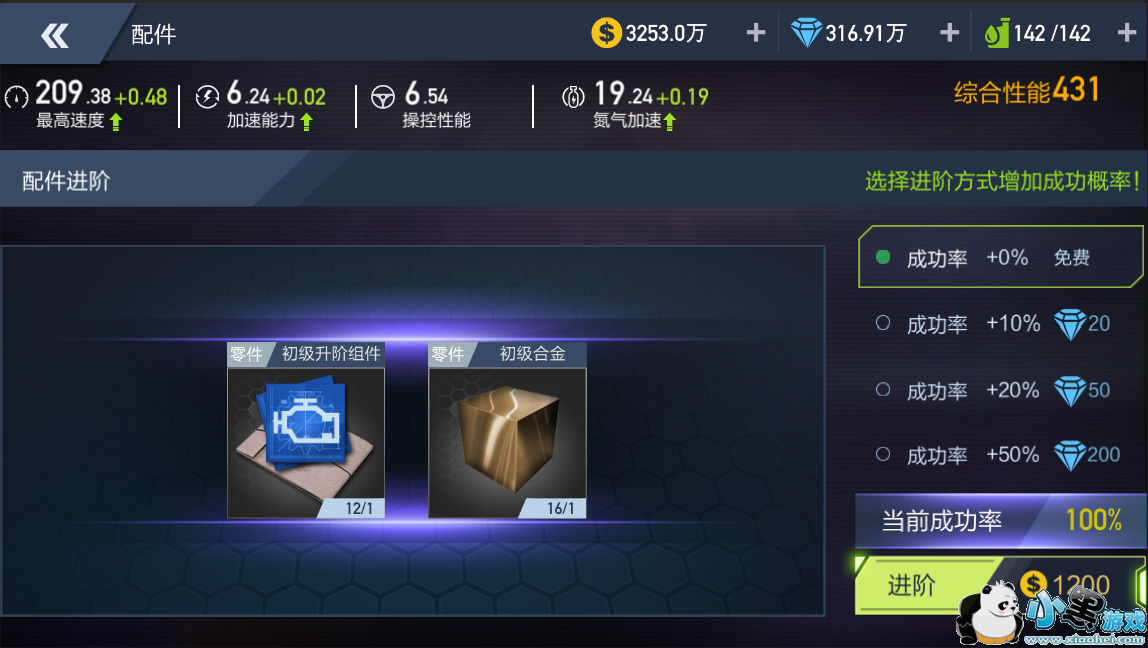Image resolution: width=1148 pixels, height=648 pixels.
Task: Open the 初级合金 alloy cube part
Action: [x=507, y=431]
